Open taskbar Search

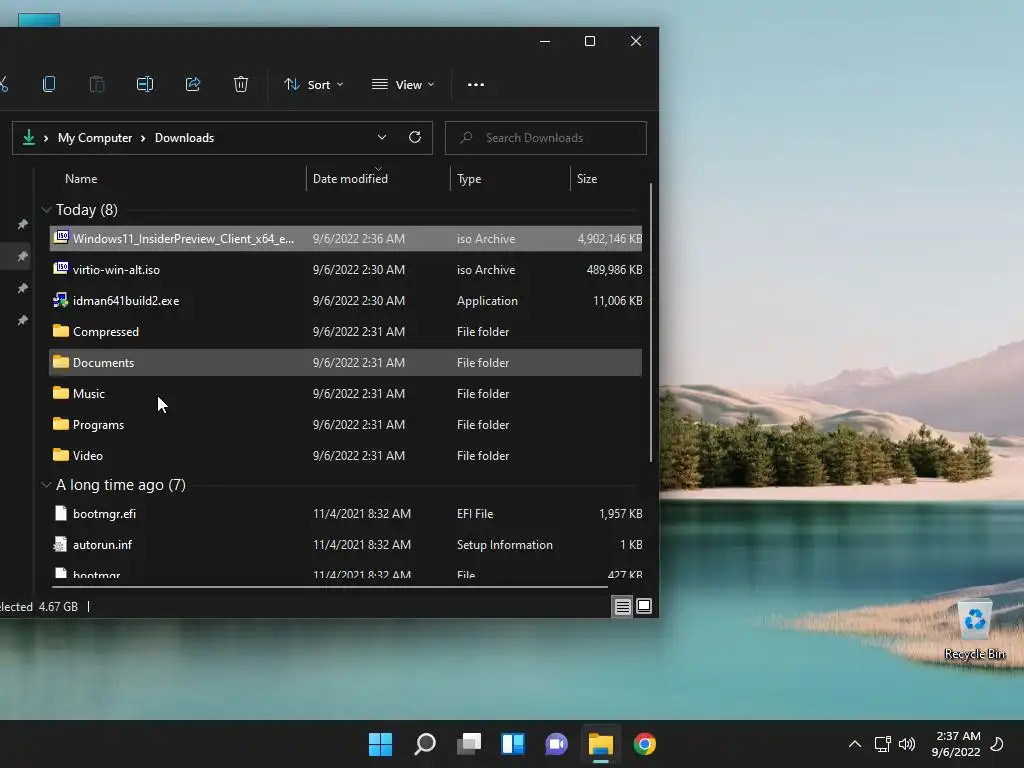pyautogui.click(x=424, y=744)
